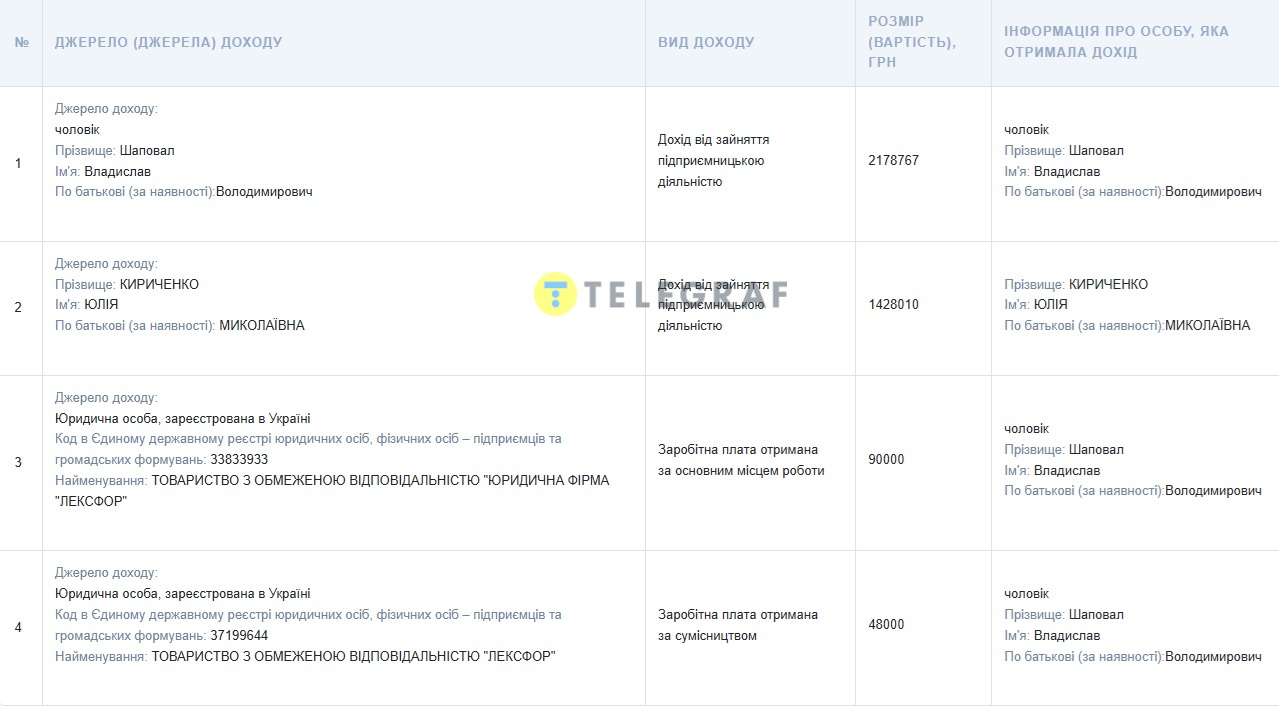Click the TELEGRAF watermark text

pos(685,294)
